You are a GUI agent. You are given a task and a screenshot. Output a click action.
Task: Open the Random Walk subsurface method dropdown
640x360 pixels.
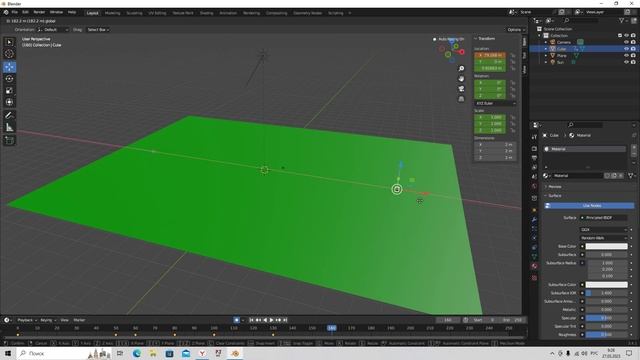pos(604,238)
